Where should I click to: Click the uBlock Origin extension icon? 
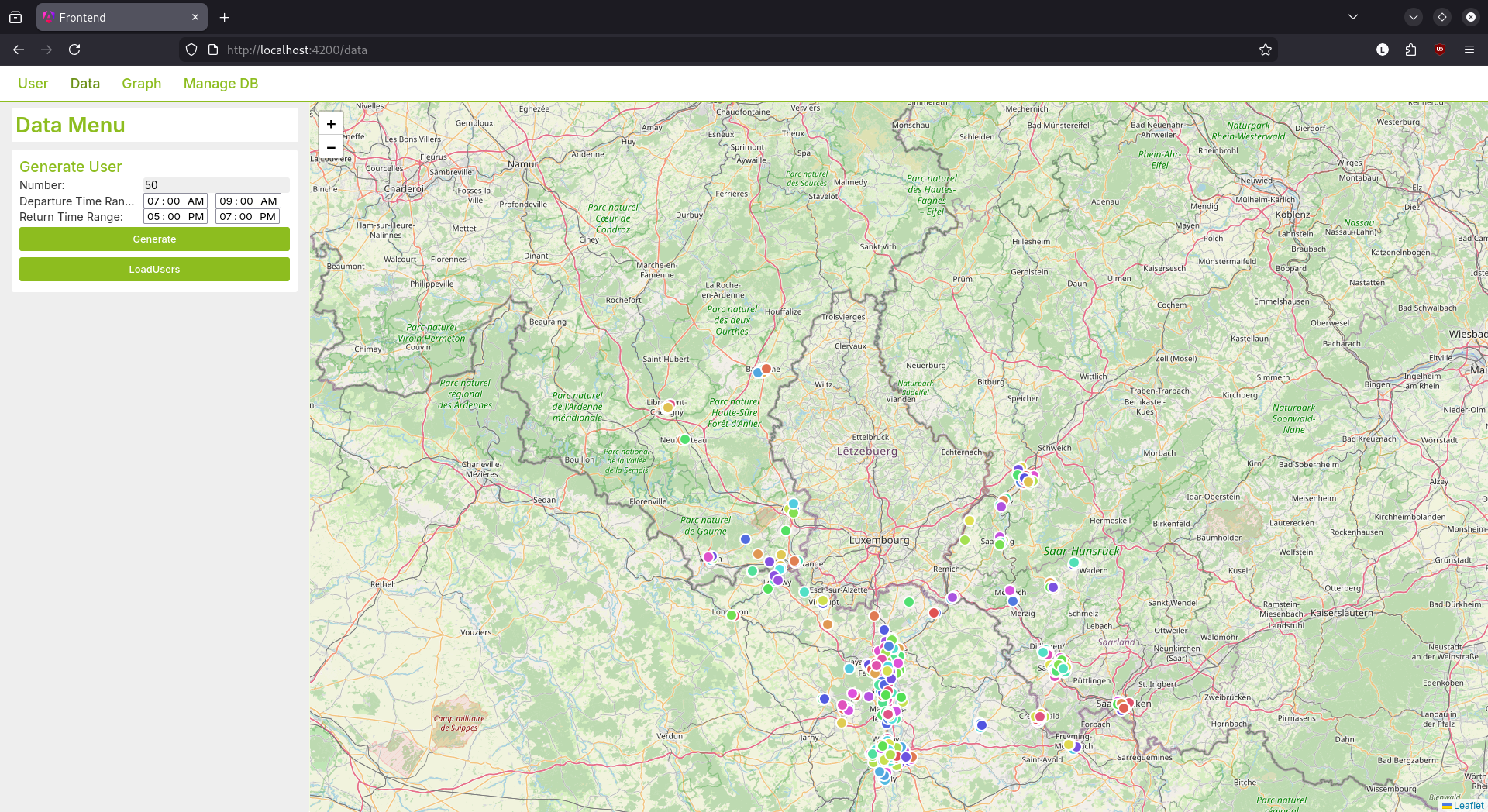coord(1440,50)
